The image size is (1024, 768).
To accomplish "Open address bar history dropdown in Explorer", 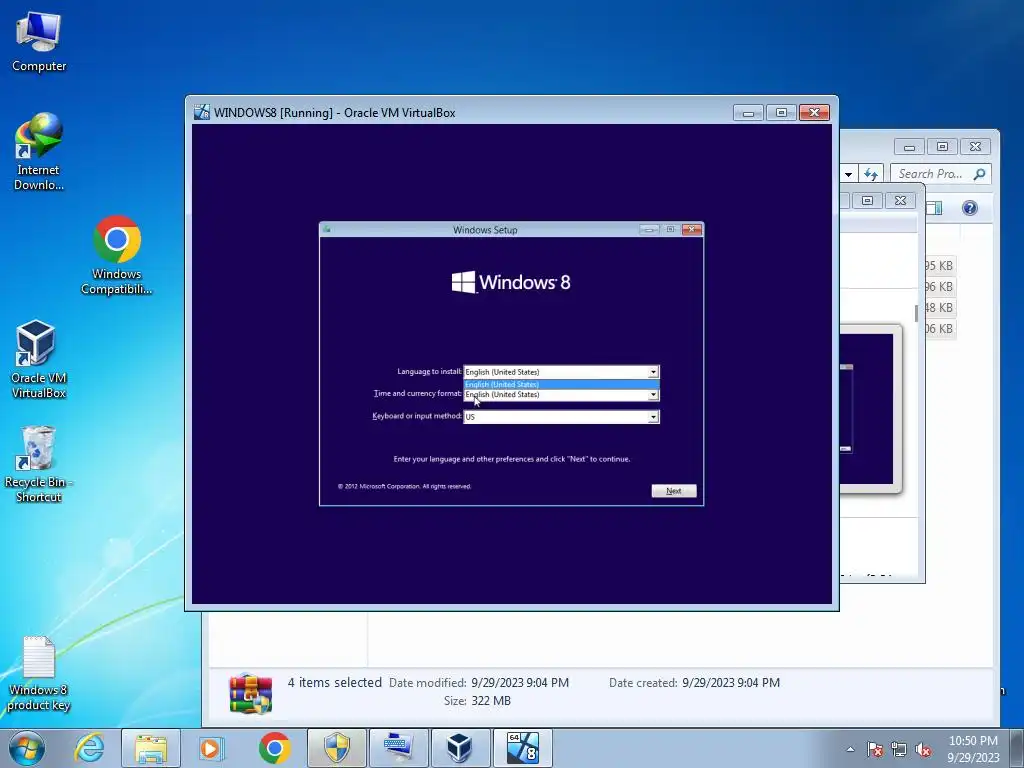I will pos(848,174).
